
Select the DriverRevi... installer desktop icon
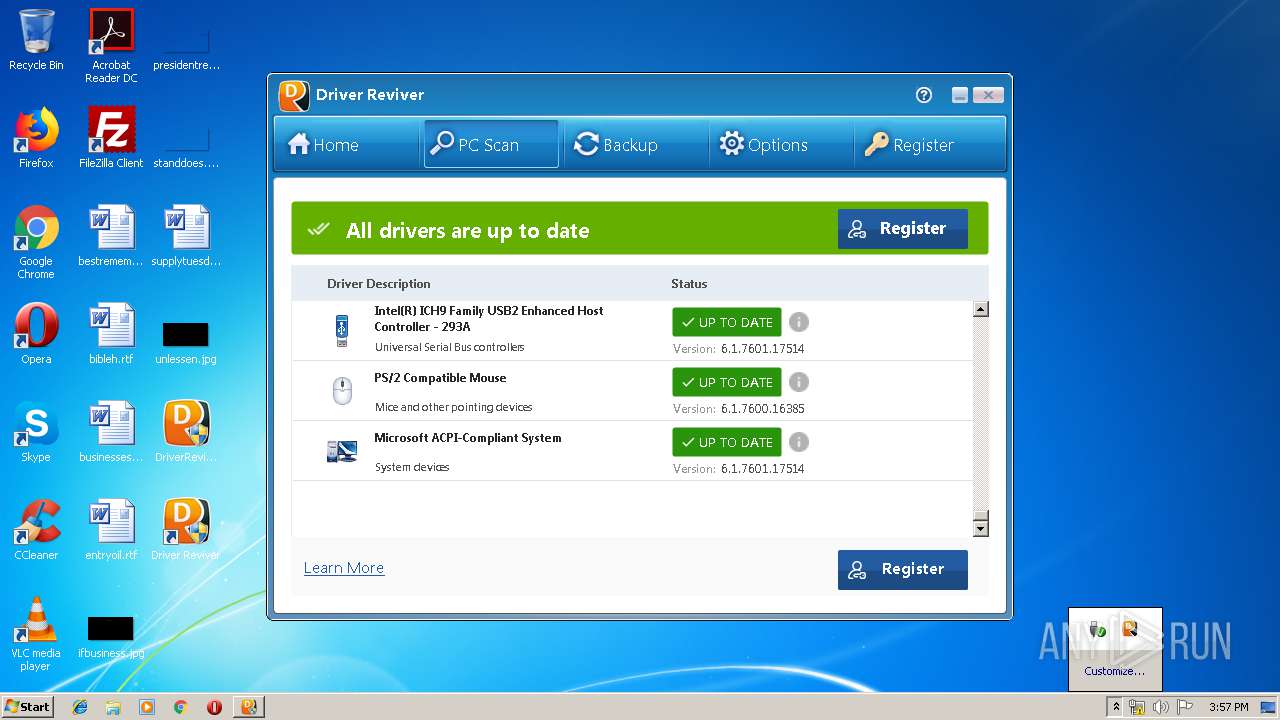[186, 432]
